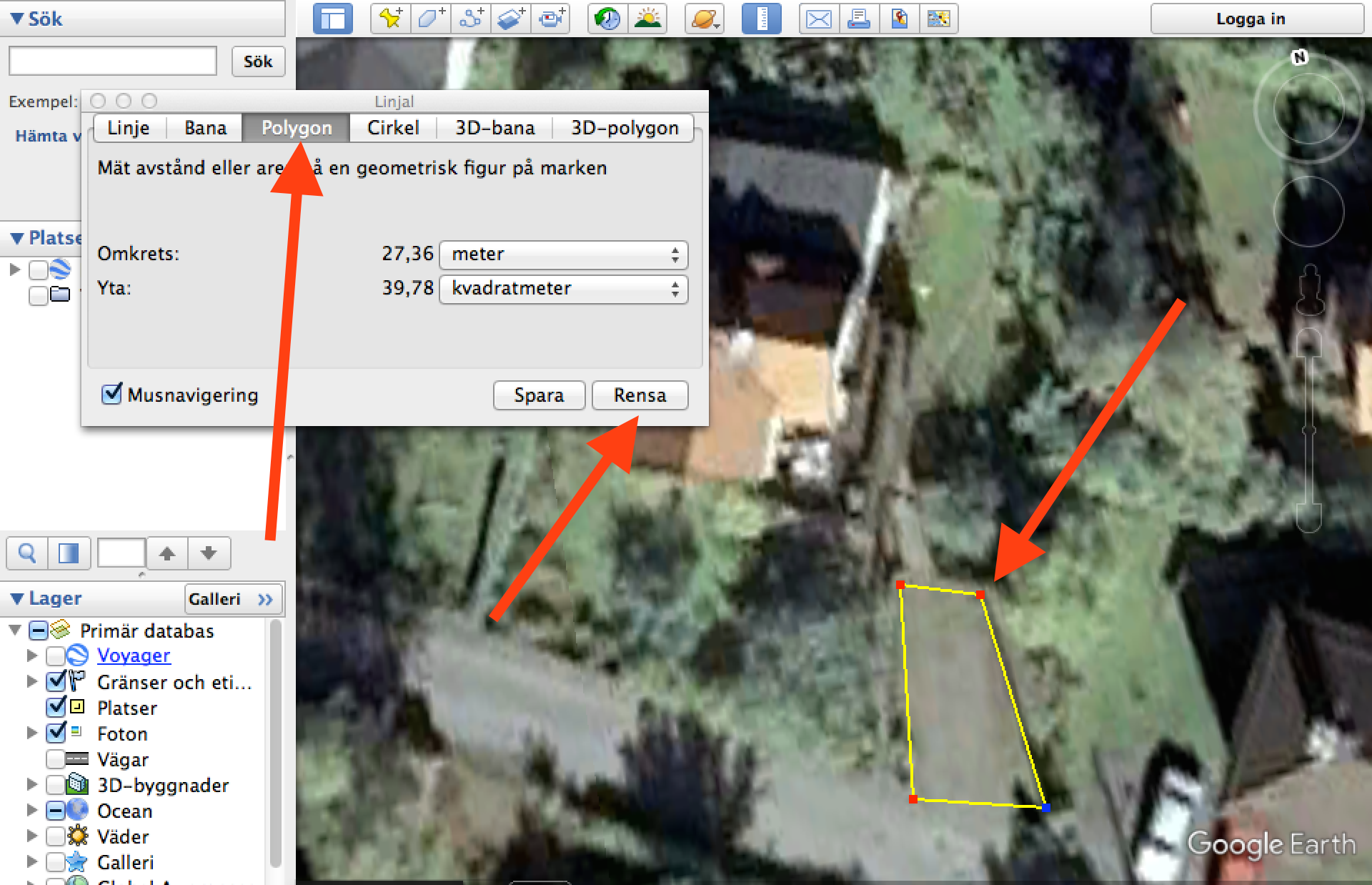Viewport: 1372px width, 885px height.
Task: Switch to the Linje tab
Action: click(x=129, y=128)
